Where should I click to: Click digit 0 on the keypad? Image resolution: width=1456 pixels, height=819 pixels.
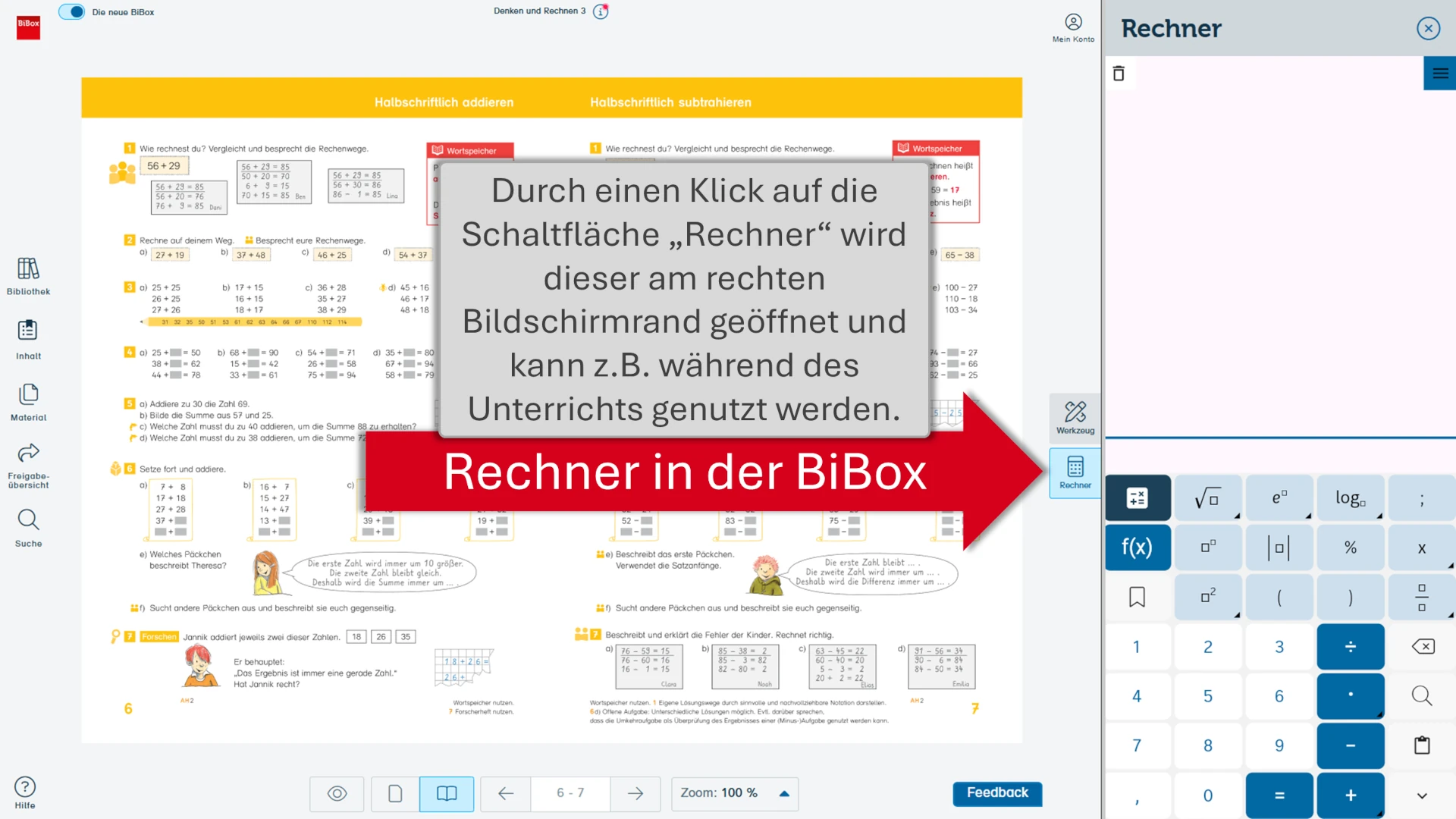1208,795
